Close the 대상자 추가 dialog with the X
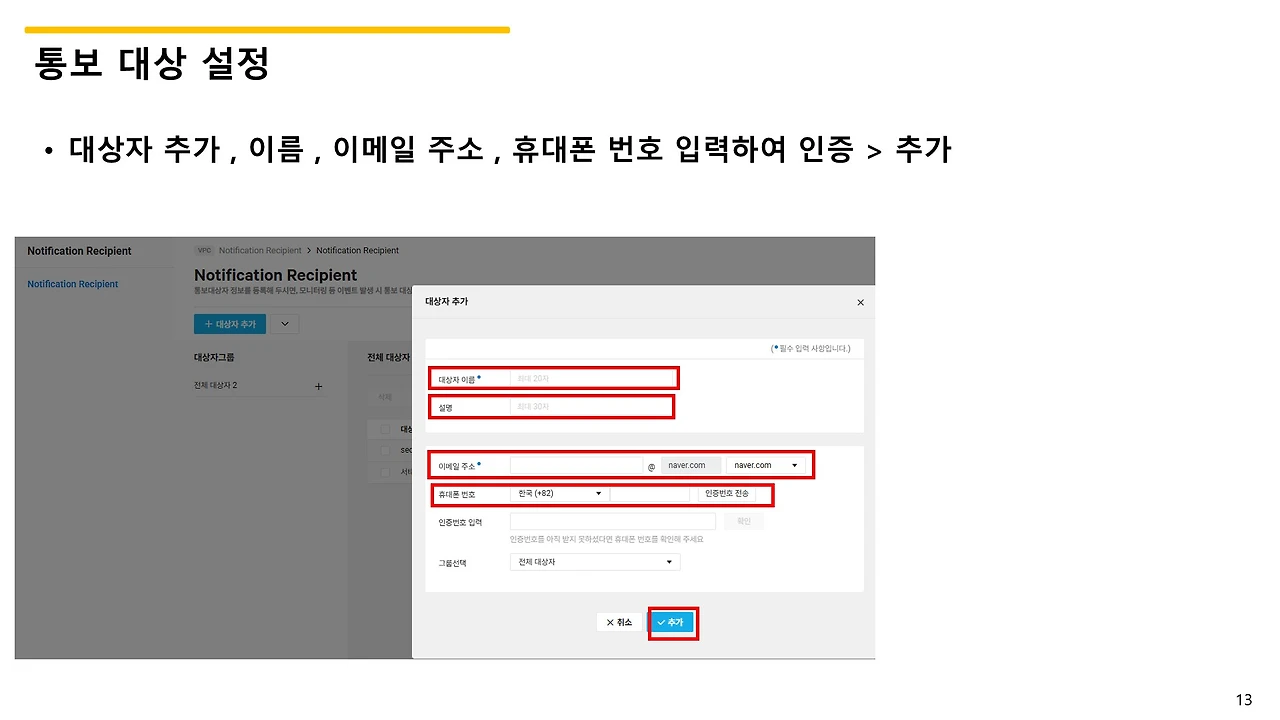The width and height of the screenshot is (1280, 720). pos(860,302)
